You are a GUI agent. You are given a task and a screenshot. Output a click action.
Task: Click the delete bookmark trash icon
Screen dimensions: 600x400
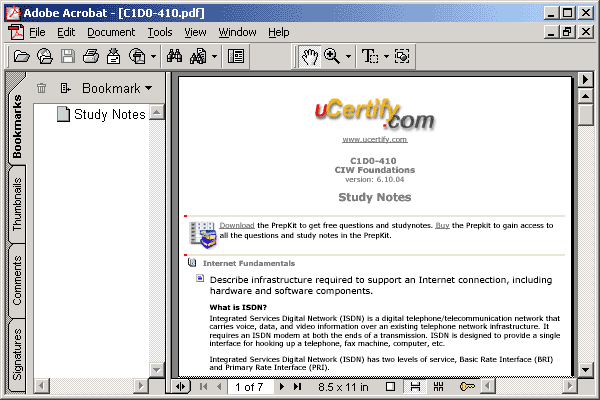(42, 88)
